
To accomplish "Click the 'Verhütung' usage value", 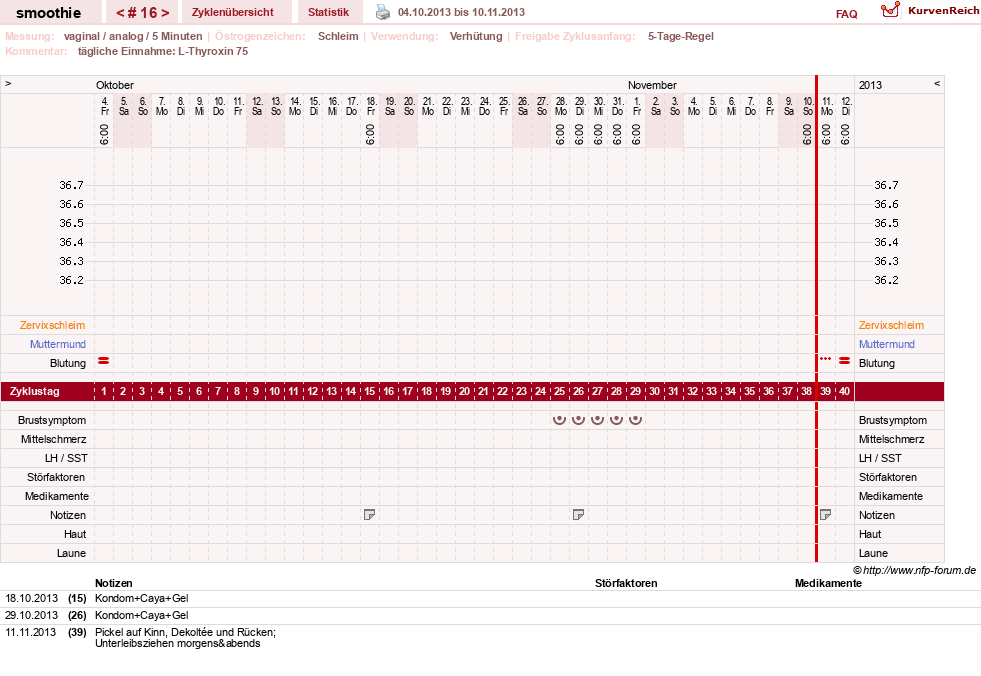I will [x=476, y=36].
